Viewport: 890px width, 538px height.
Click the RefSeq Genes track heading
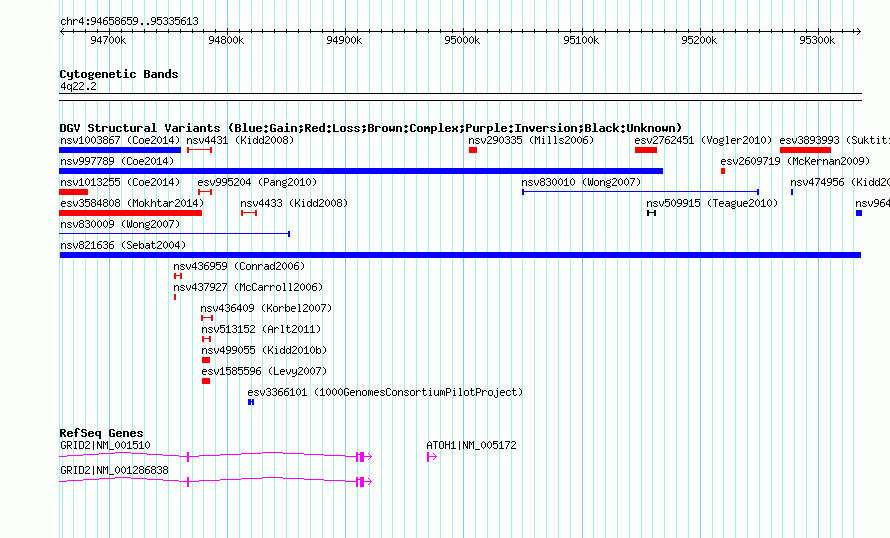(x=101, y=433)
